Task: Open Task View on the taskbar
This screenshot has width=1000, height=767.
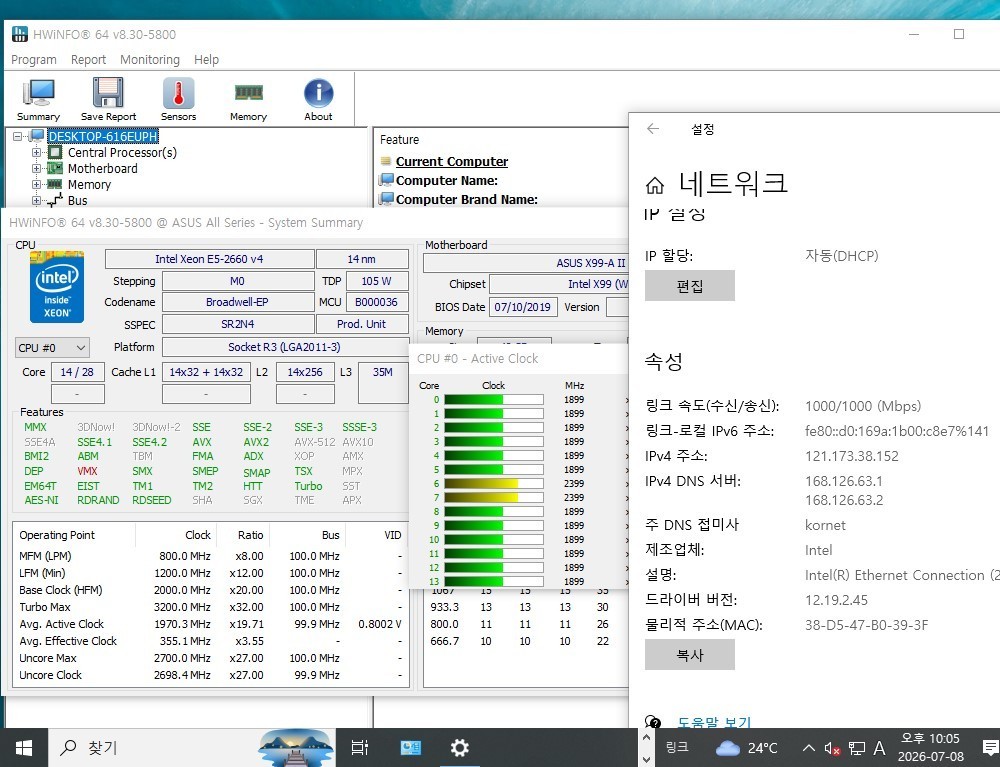Action: 360,748
